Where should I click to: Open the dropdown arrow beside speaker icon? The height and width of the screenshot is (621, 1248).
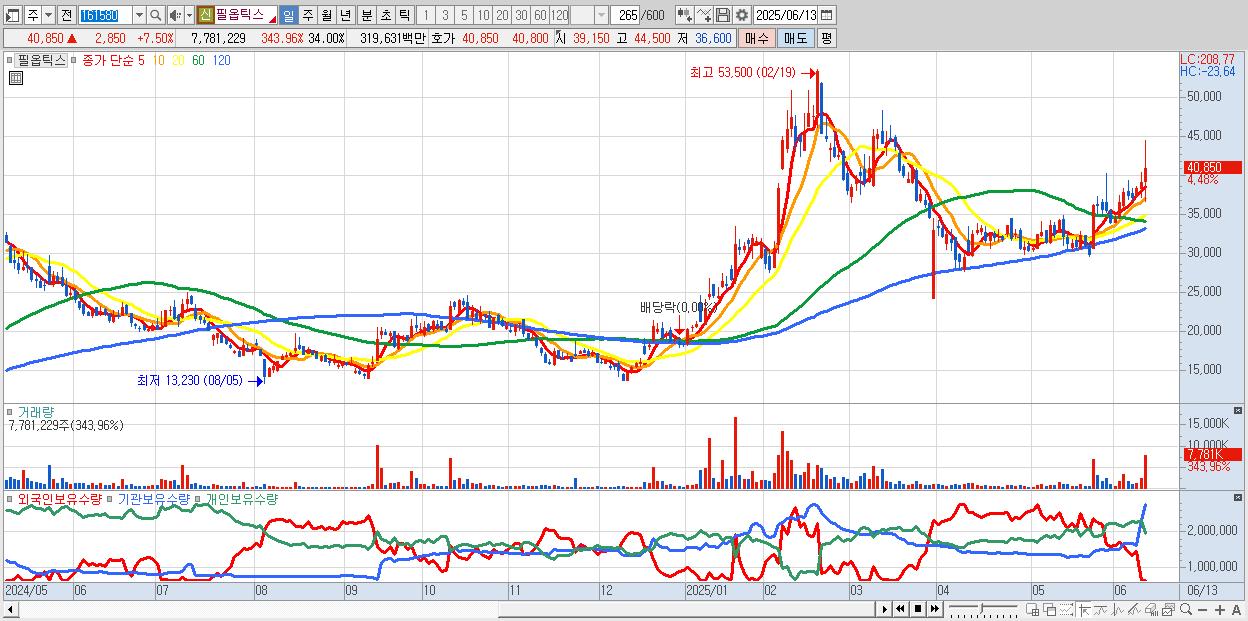point(189,15)
